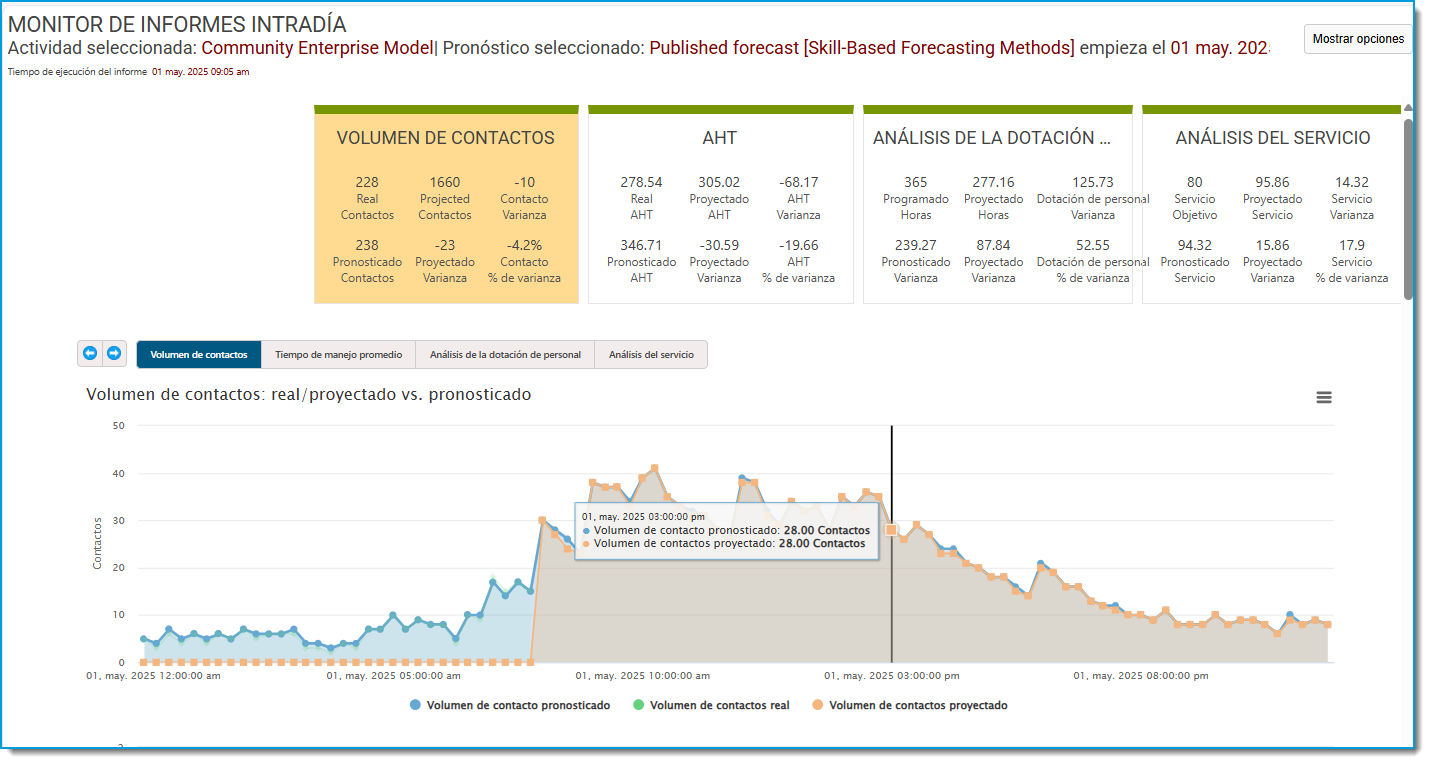The image size is (1429, 763).
Task: Click the '277.16' Proyectado Horas value
Action: coord(993,182)
